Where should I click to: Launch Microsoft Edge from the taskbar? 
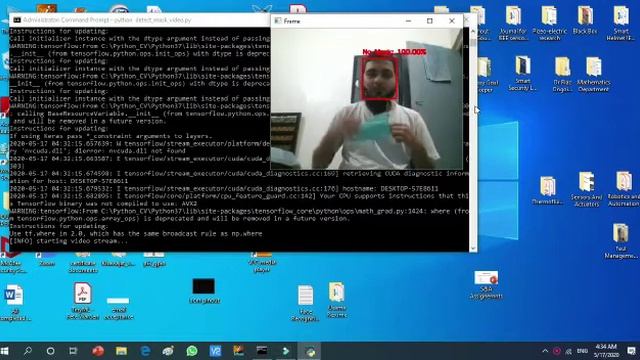(145, 351)
